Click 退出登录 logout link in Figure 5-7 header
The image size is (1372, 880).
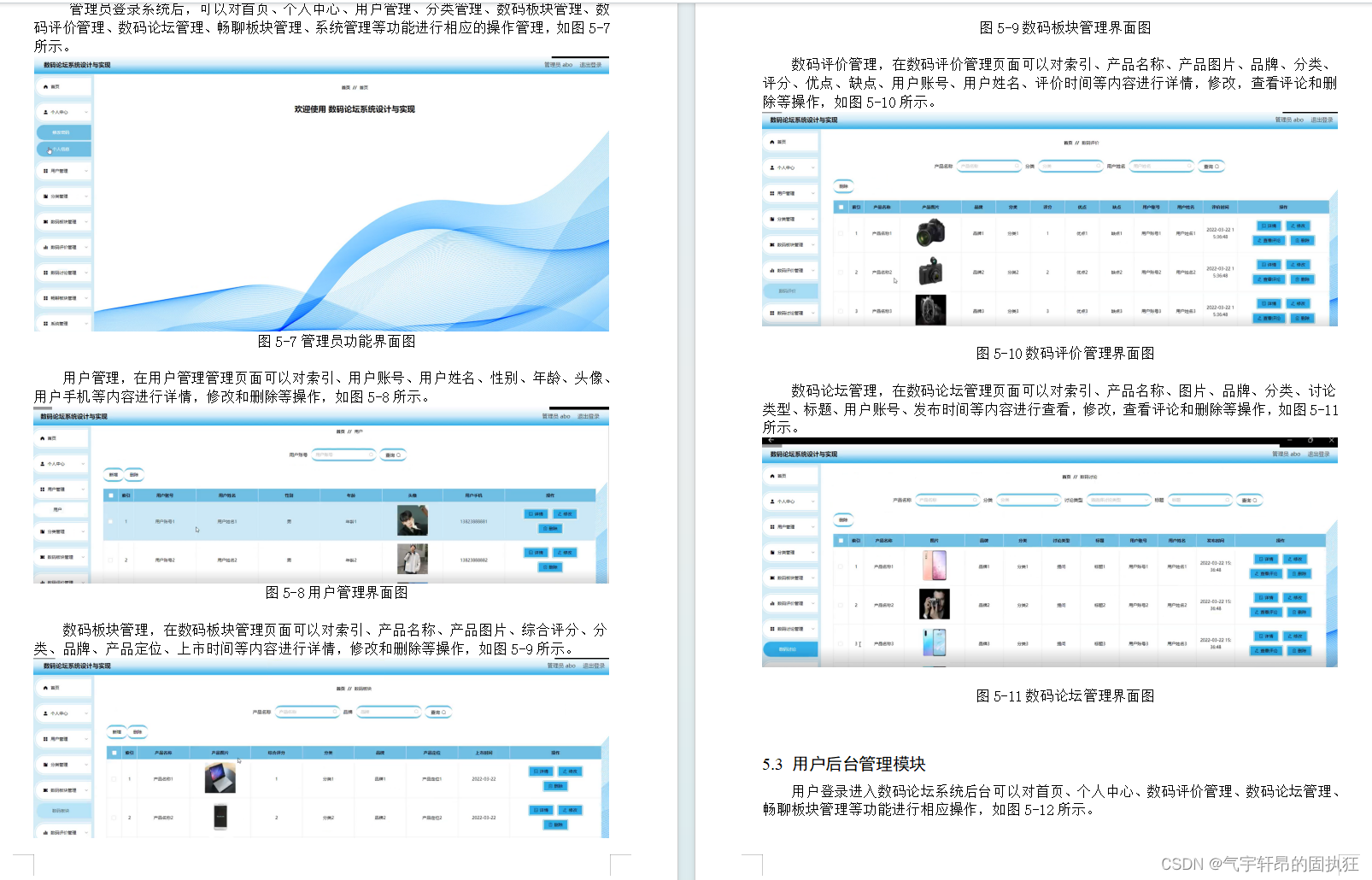(x=590, y=65)
